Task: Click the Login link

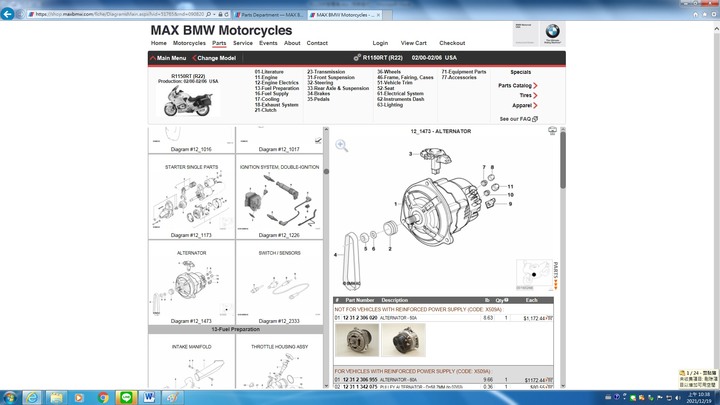Action: point(380,43)
